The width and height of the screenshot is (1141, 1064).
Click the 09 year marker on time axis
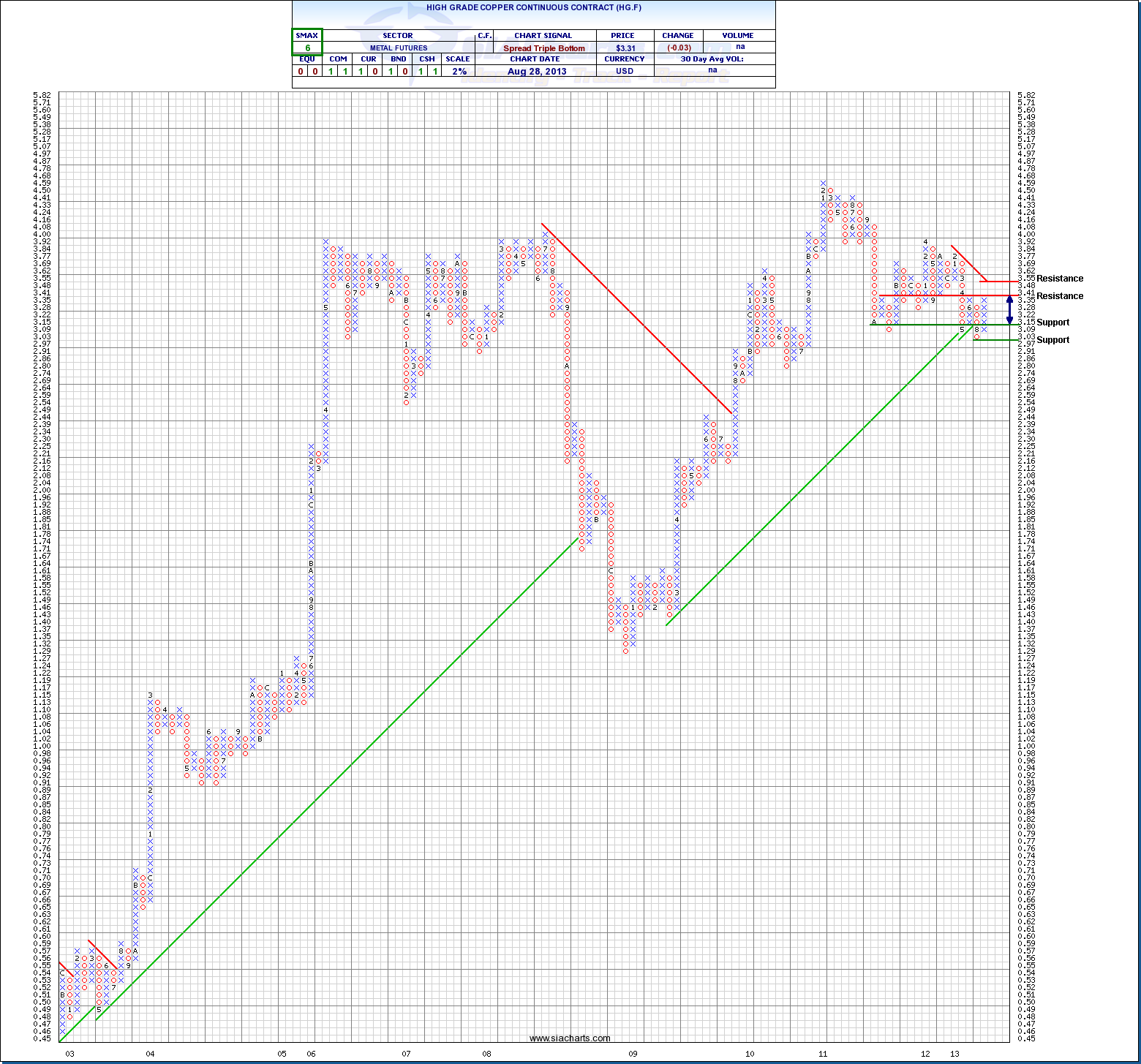(633, 1054)
